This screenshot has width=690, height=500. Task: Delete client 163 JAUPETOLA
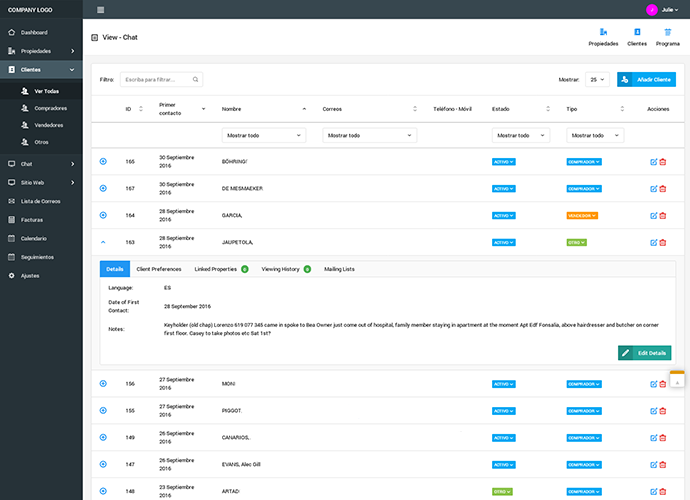coord(663,243)
